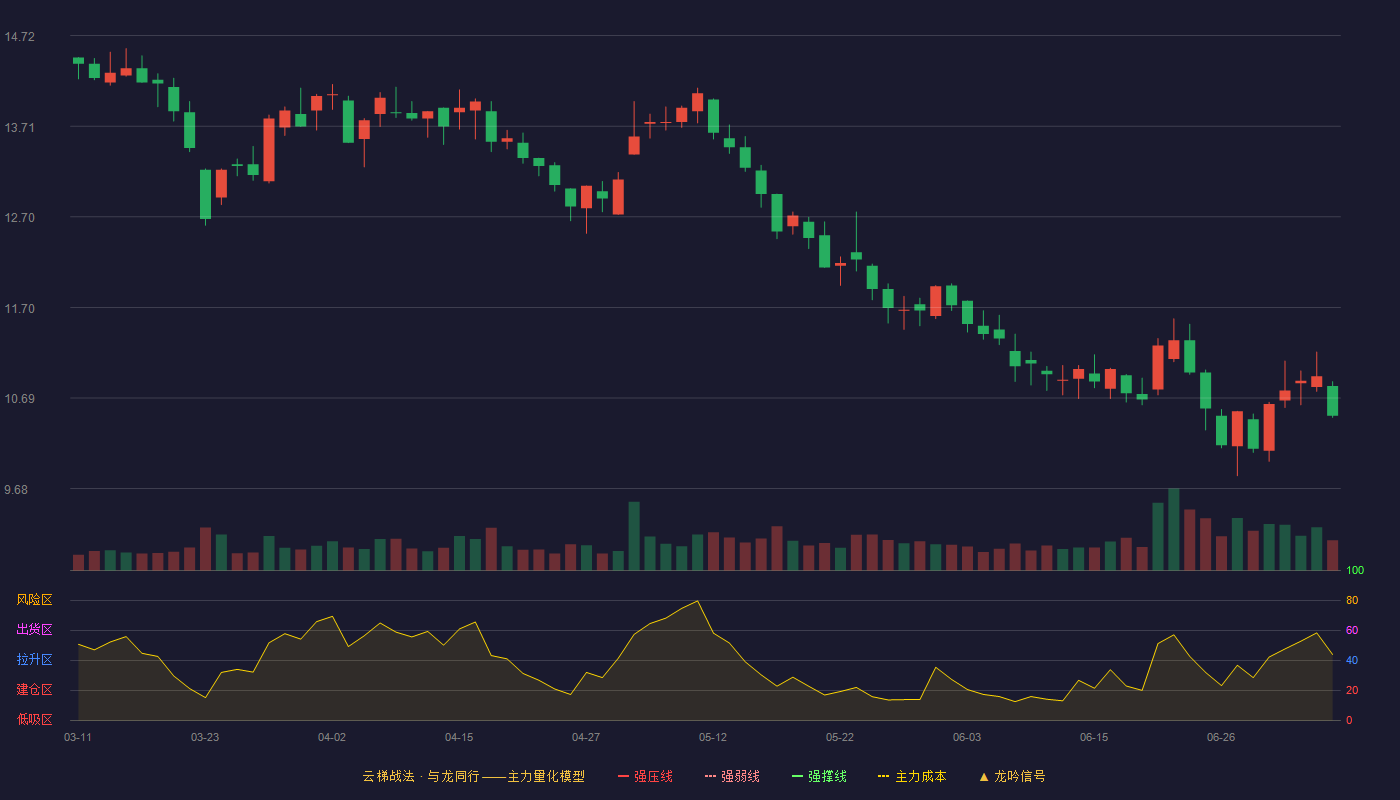1400x800 pixels.
Task: Select the 低吸区 zone label
Action: point(35,719)
